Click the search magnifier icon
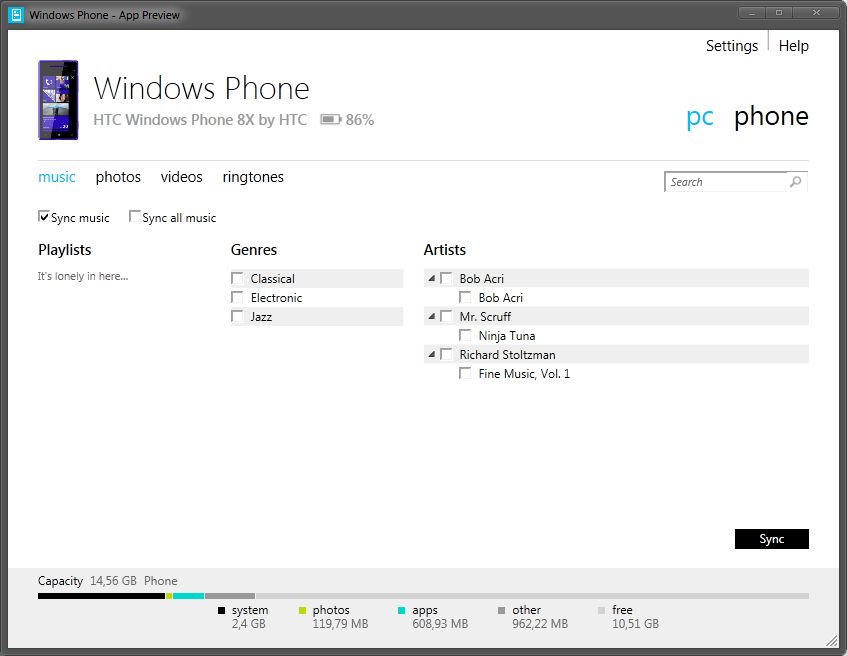 pos(796,182)
